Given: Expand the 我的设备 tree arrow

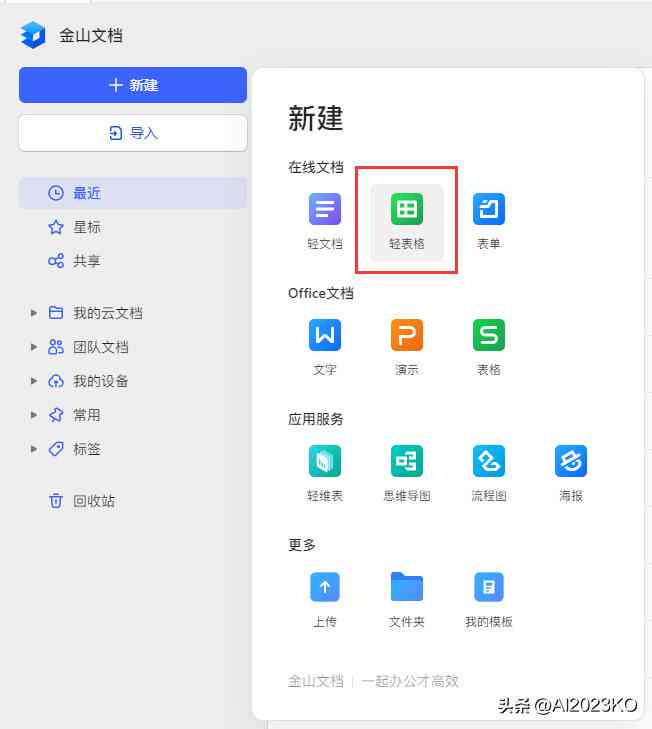Looking at the screenshot, I should 33,381.
